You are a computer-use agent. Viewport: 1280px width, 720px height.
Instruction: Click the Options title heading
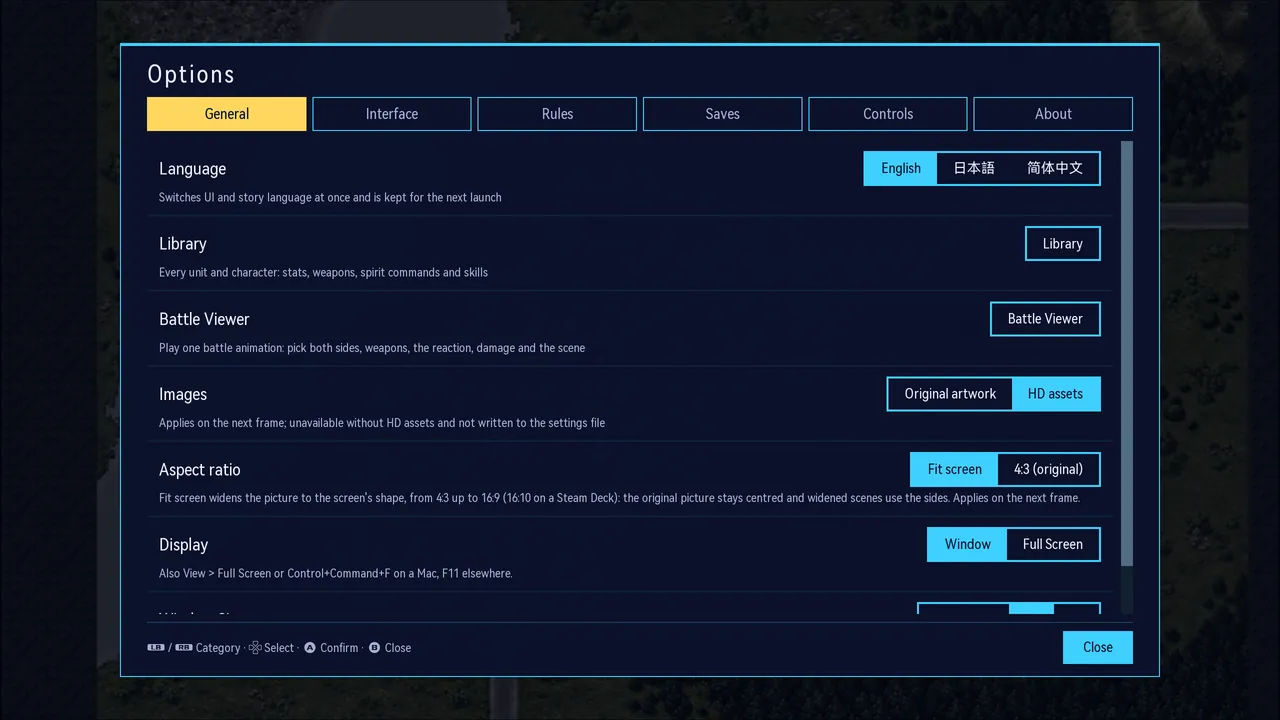pyautogui.click(x=191, y=74)
